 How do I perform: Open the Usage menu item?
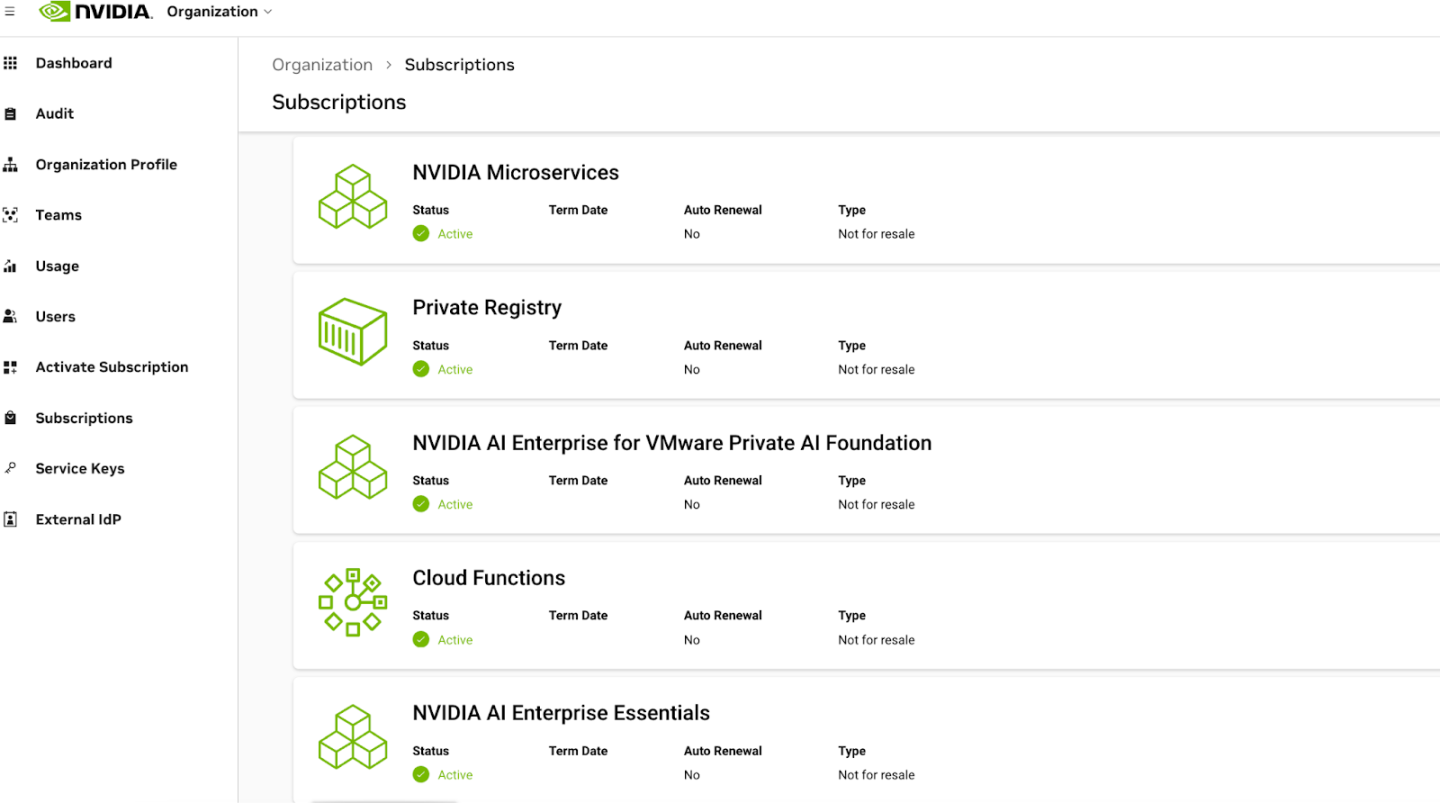pos(57,266)
